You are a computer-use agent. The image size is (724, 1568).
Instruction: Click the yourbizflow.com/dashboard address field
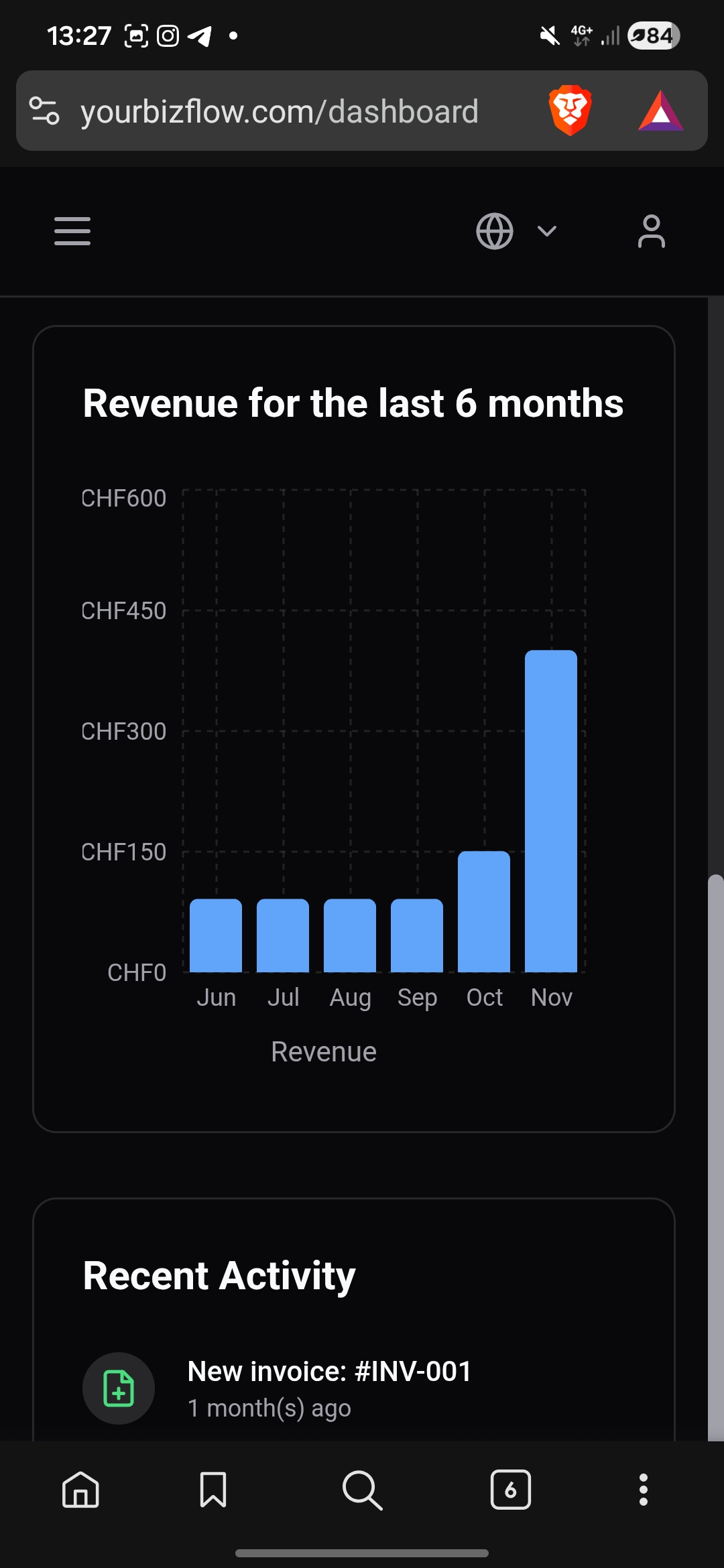pyautogui.click(x=279, y=111)
